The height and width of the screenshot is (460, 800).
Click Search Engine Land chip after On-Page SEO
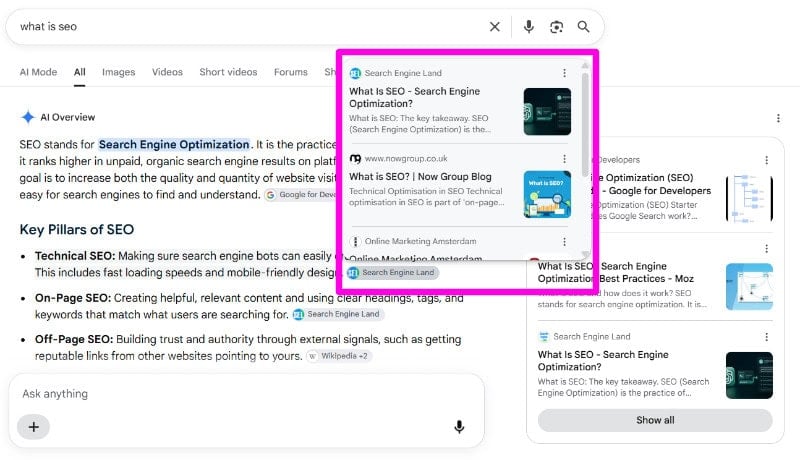pyautogui.click(x=338, y=314)
